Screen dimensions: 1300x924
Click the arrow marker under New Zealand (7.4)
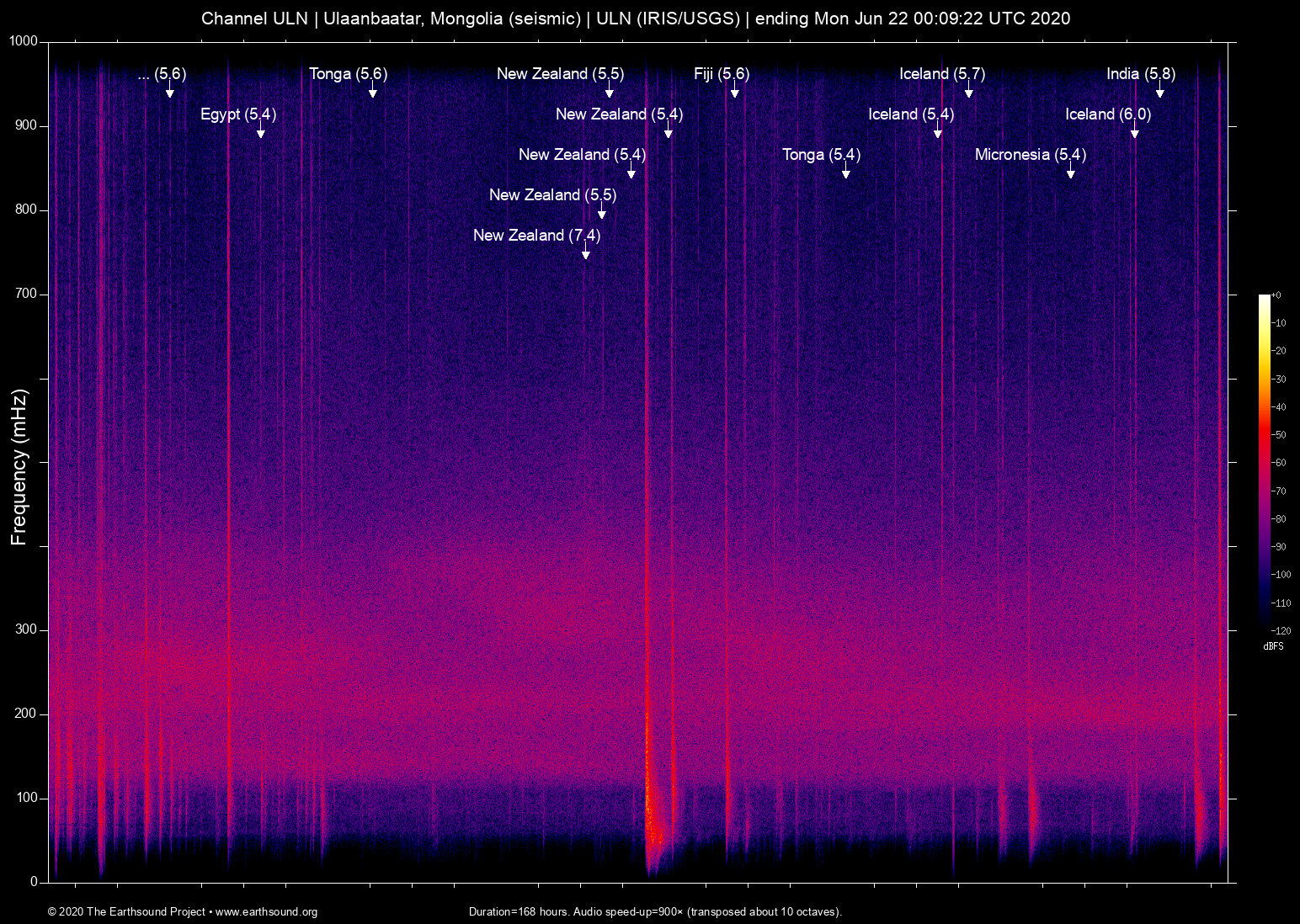click(x=586, y=253)
